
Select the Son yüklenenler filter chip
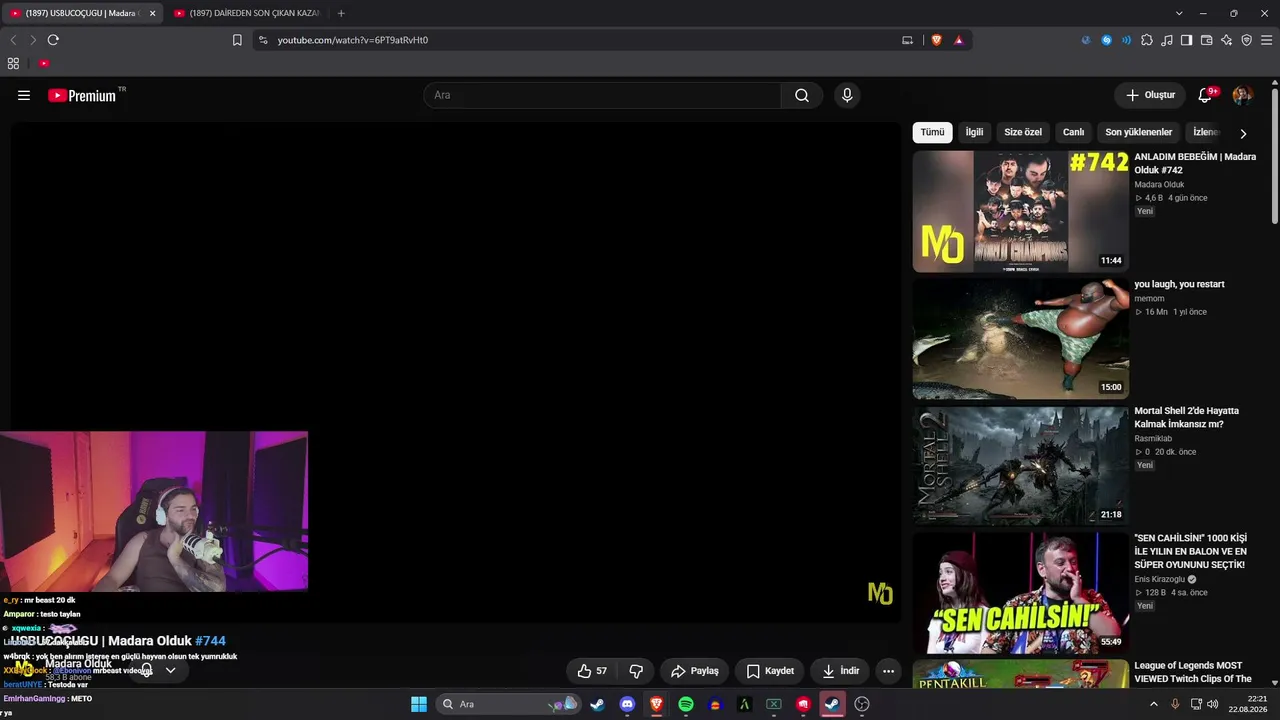1138,132
